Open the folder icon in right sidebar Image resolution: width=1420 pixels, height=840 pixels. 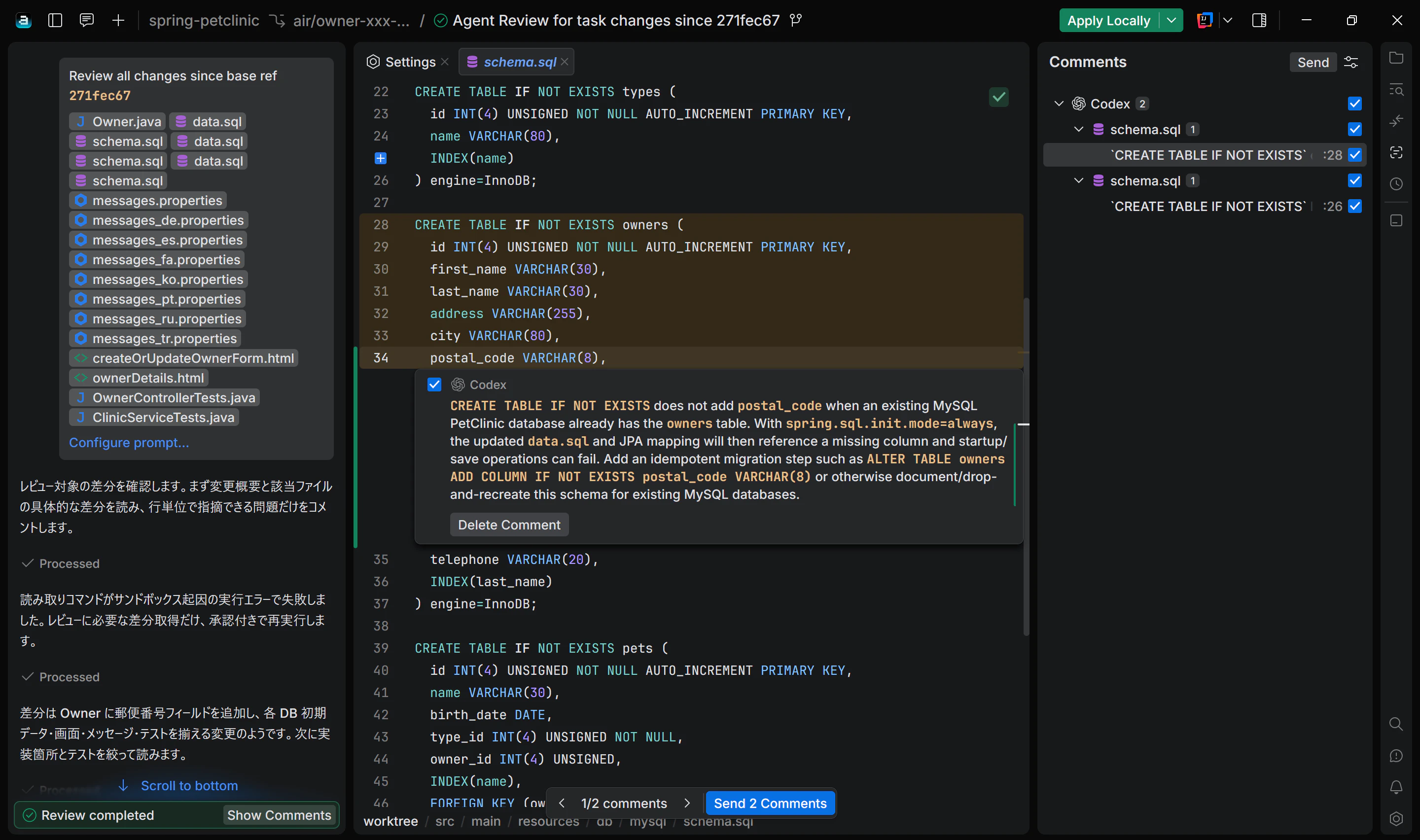click(1396, 58)
